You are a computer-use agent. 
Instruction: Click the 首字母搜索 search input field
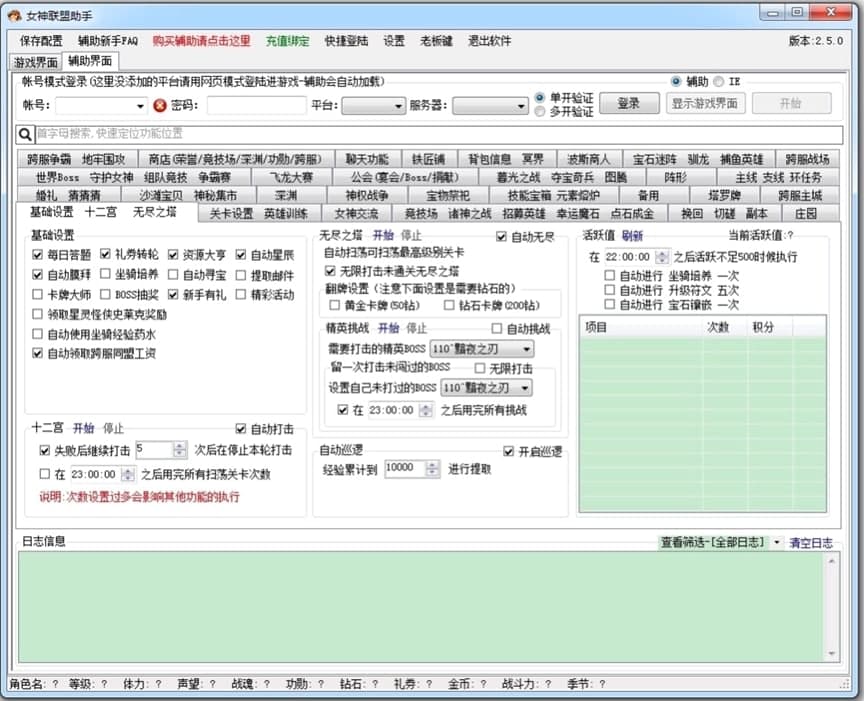(x=430, y=133)
